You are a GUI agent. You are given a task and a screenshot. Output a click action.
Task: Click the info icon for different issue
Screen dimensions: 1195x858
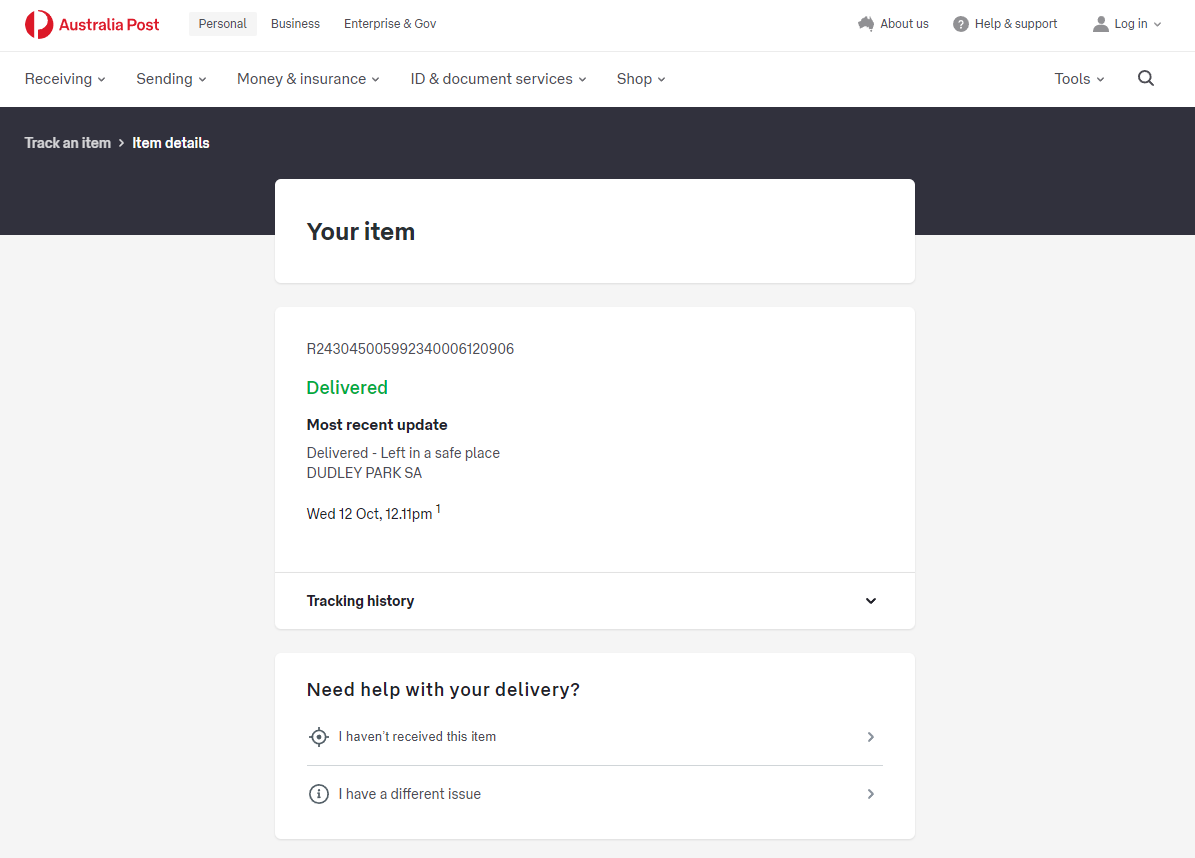point(319,794)
